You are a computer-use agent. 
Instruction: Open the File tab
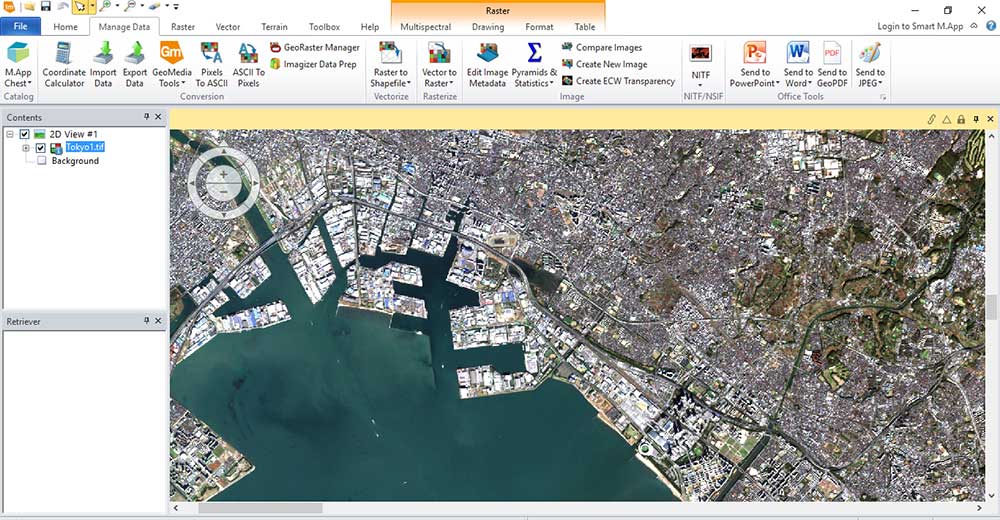20,26
